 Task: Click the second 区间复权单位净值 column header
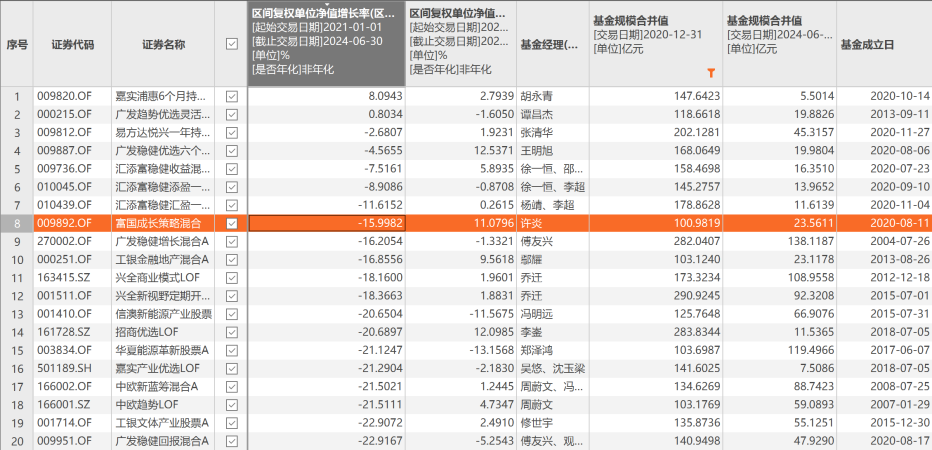tap(461, 44)
